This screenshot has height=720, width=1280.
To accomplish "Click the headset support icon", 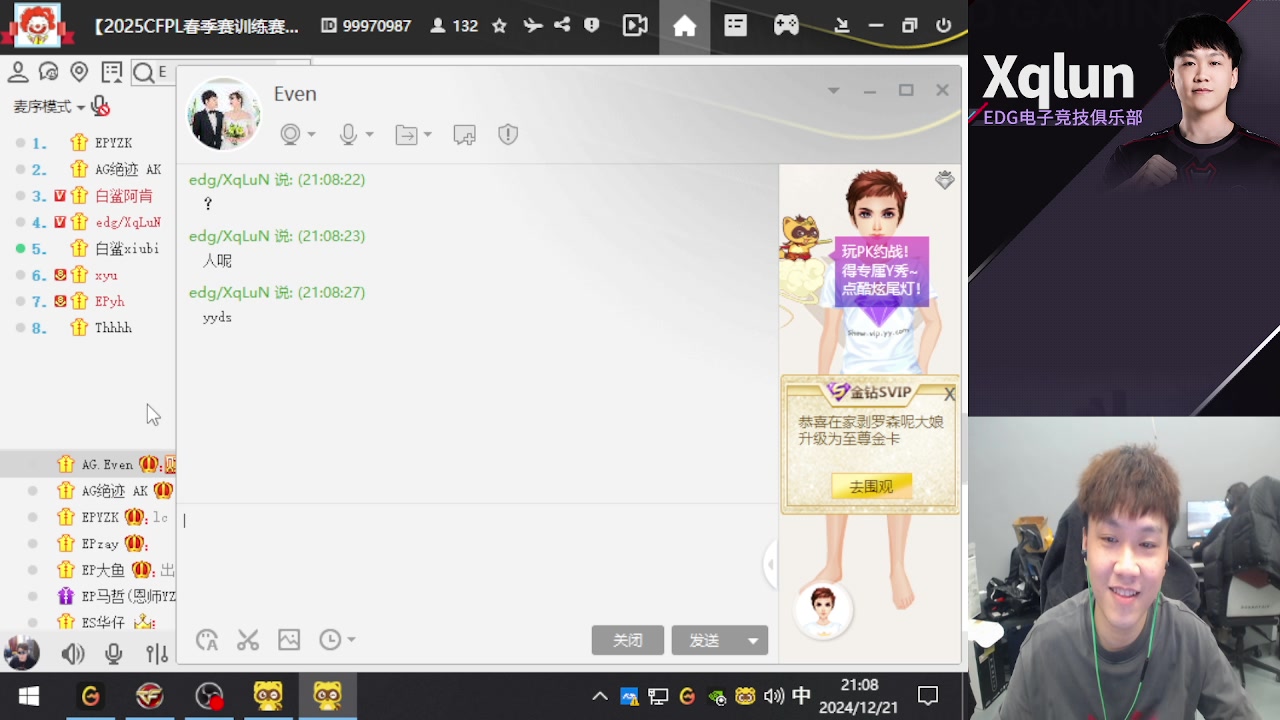I will (x=48, y=71).
